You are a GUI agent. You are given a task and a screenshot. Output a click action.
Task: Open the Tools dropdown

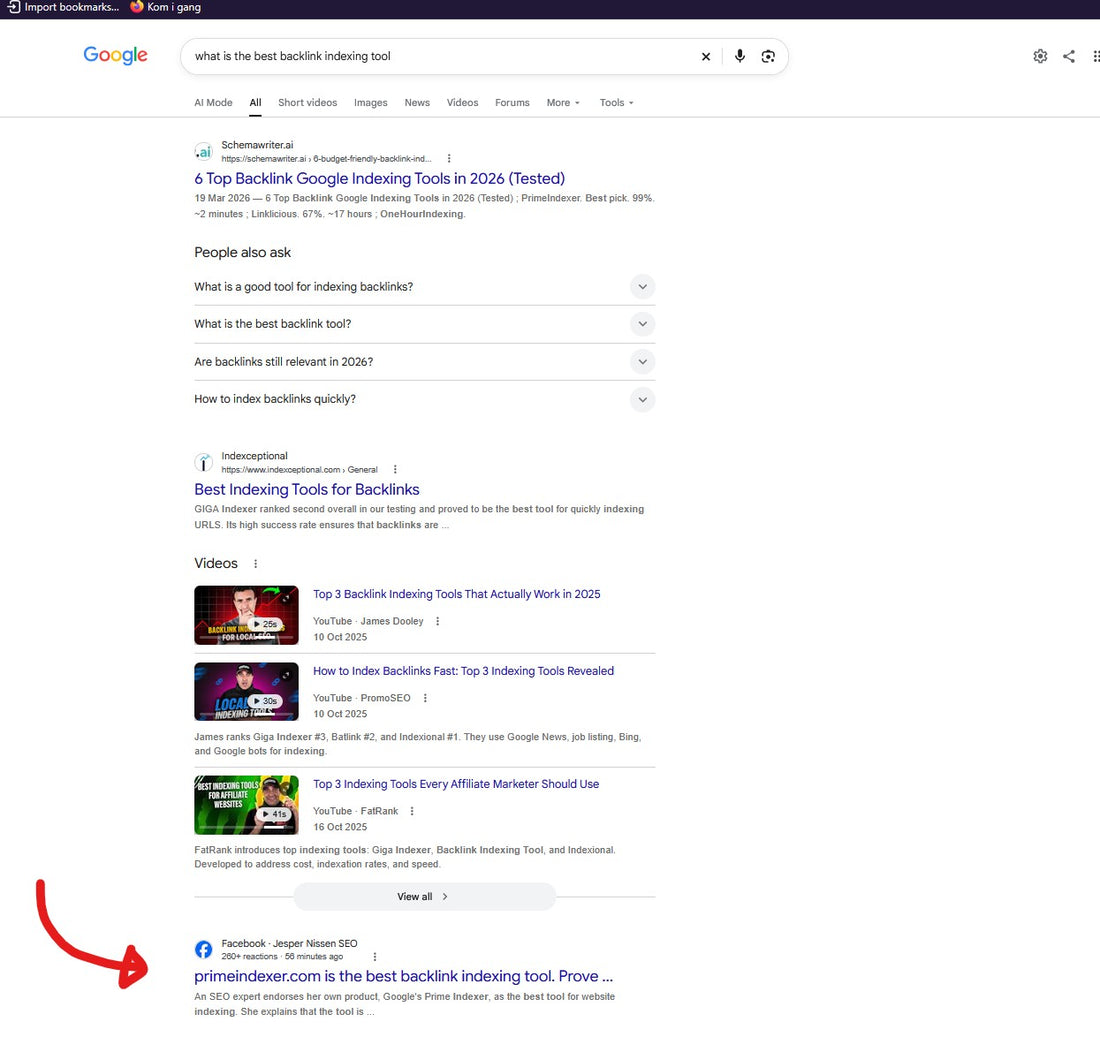(x=617, y=102)
